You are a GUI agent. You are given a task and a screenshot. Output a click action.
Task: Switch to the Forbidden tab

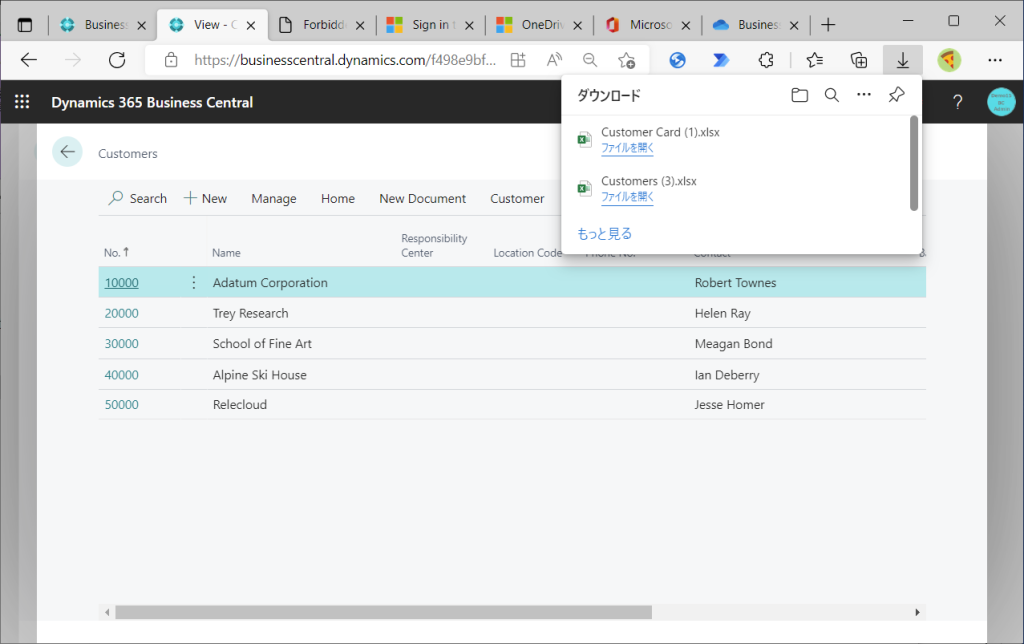pos(321,25)
